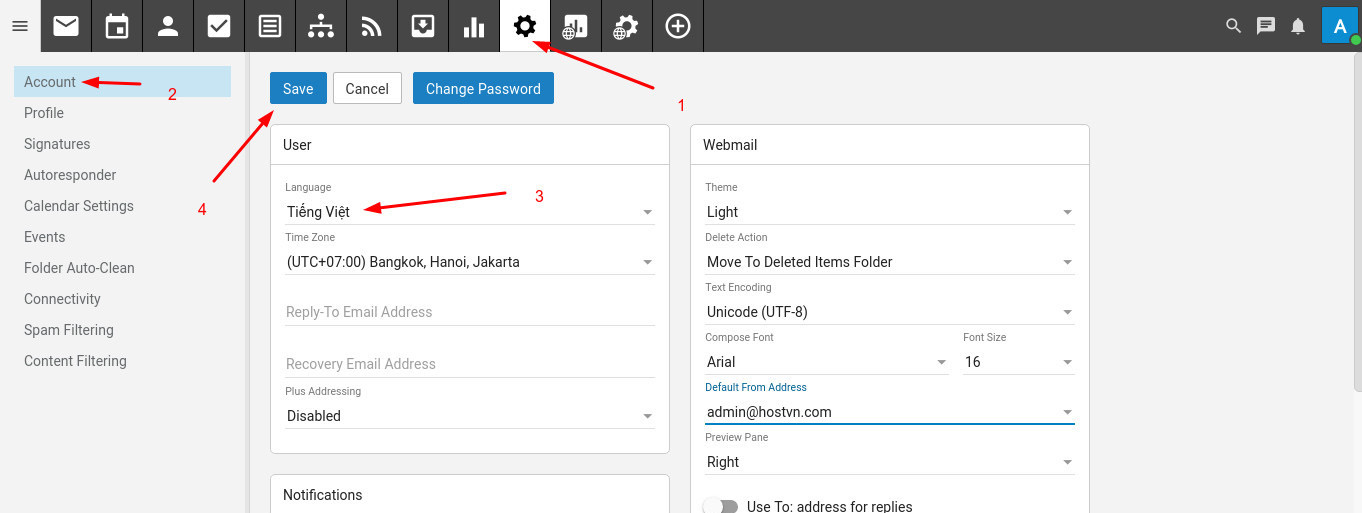This screenshot has width=1362, height=513.
Task: Open the Email inbox icon
Action: coord(66,26)
